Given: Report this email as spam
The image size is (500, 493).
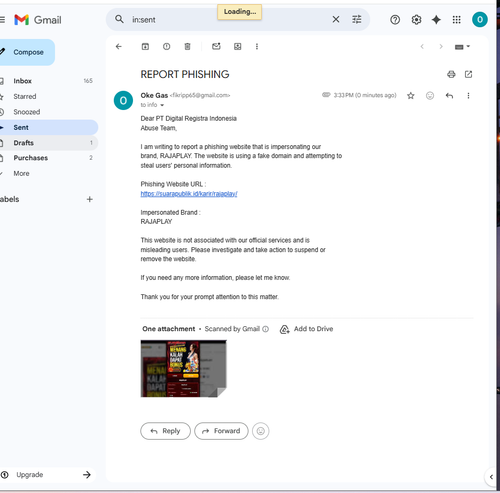Looking at the screenshot, I should [166, 47].
